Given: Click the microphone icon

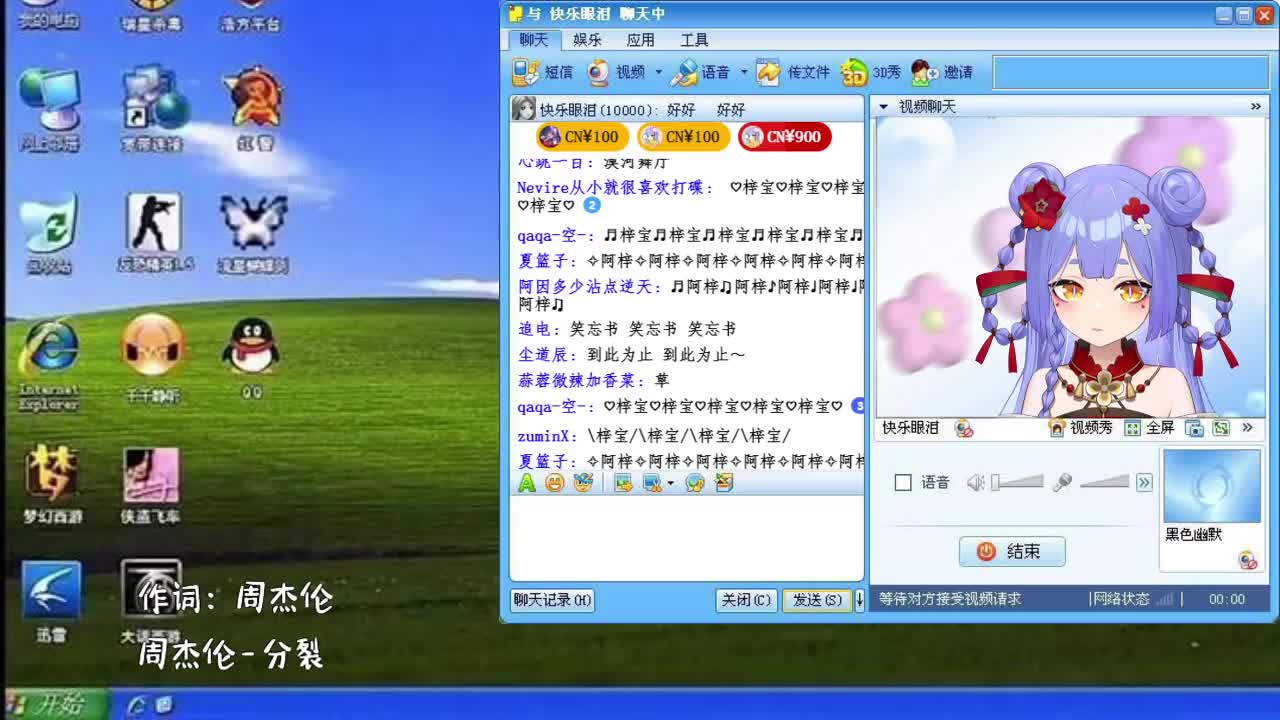Looking at the screenshot, I should pyautogui.click(x=1062, y=483).
